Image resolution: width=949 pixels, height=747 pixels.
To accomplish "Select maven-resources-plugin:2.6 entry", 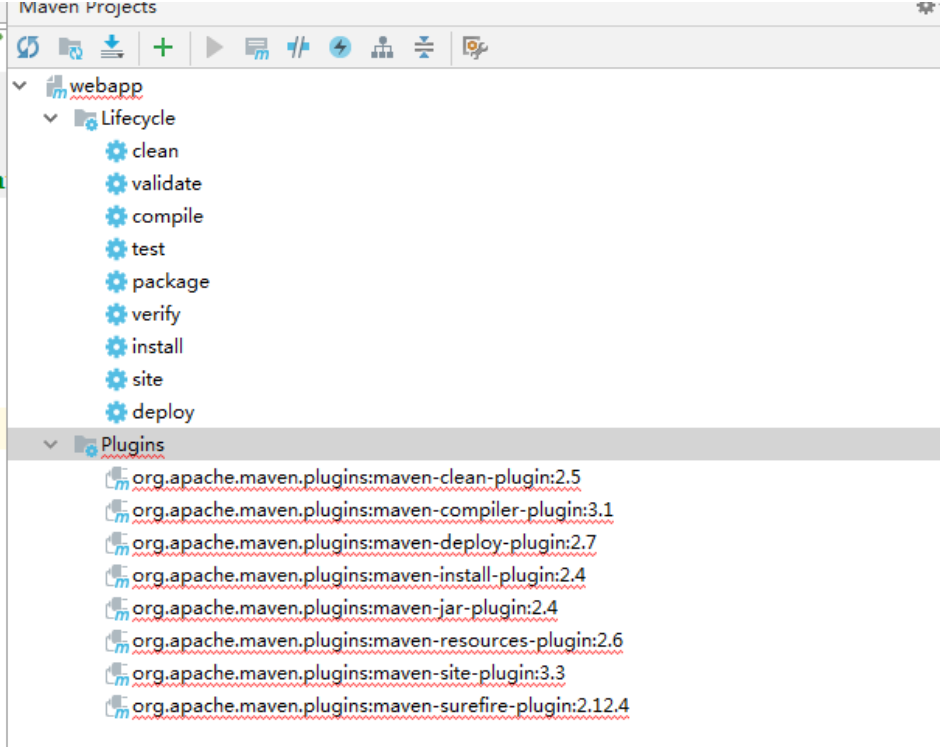I will pos(378,641).
